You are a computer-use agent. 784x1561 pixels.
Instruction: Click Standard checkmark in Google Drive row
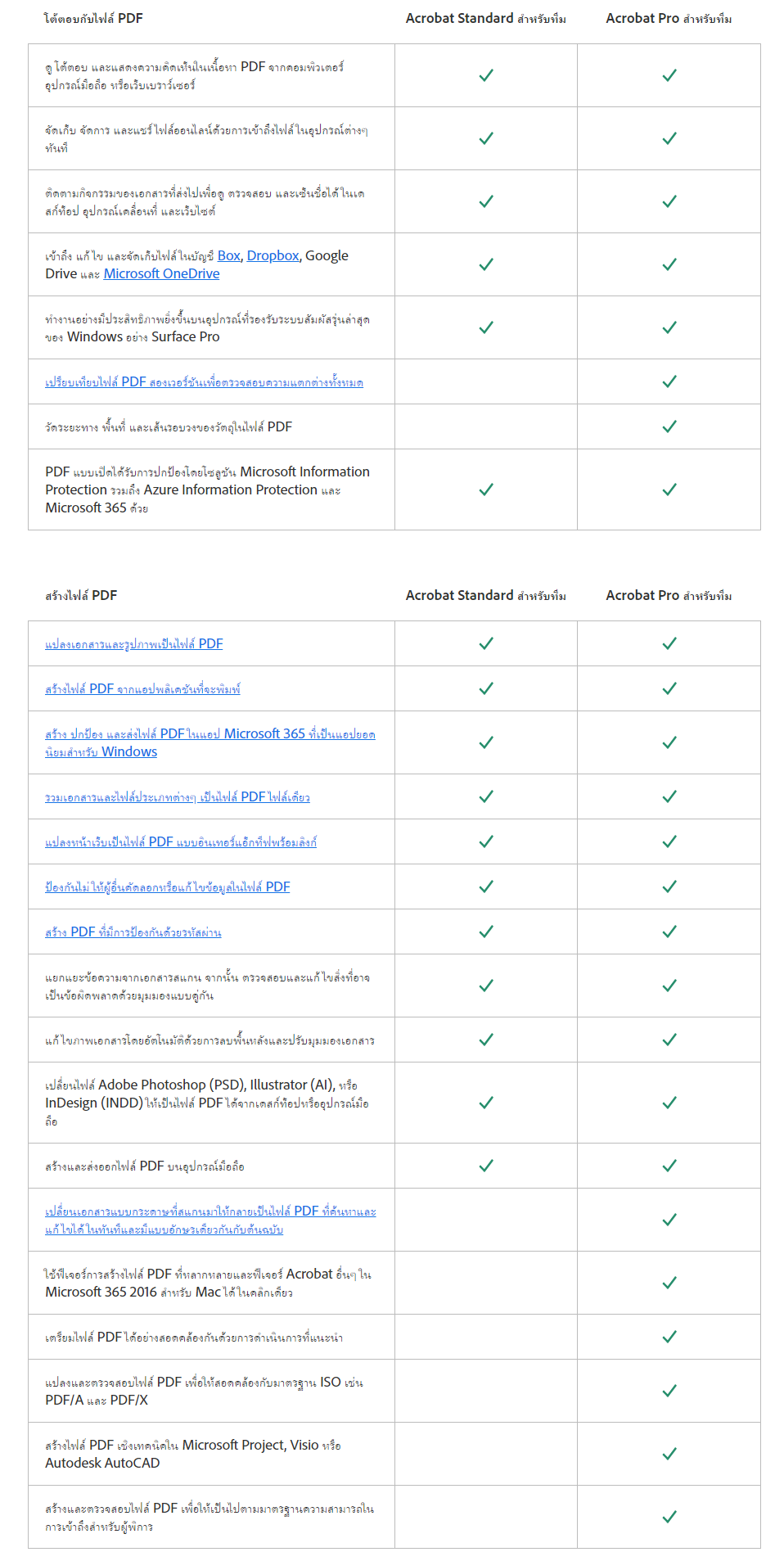(x=486, y=264)
